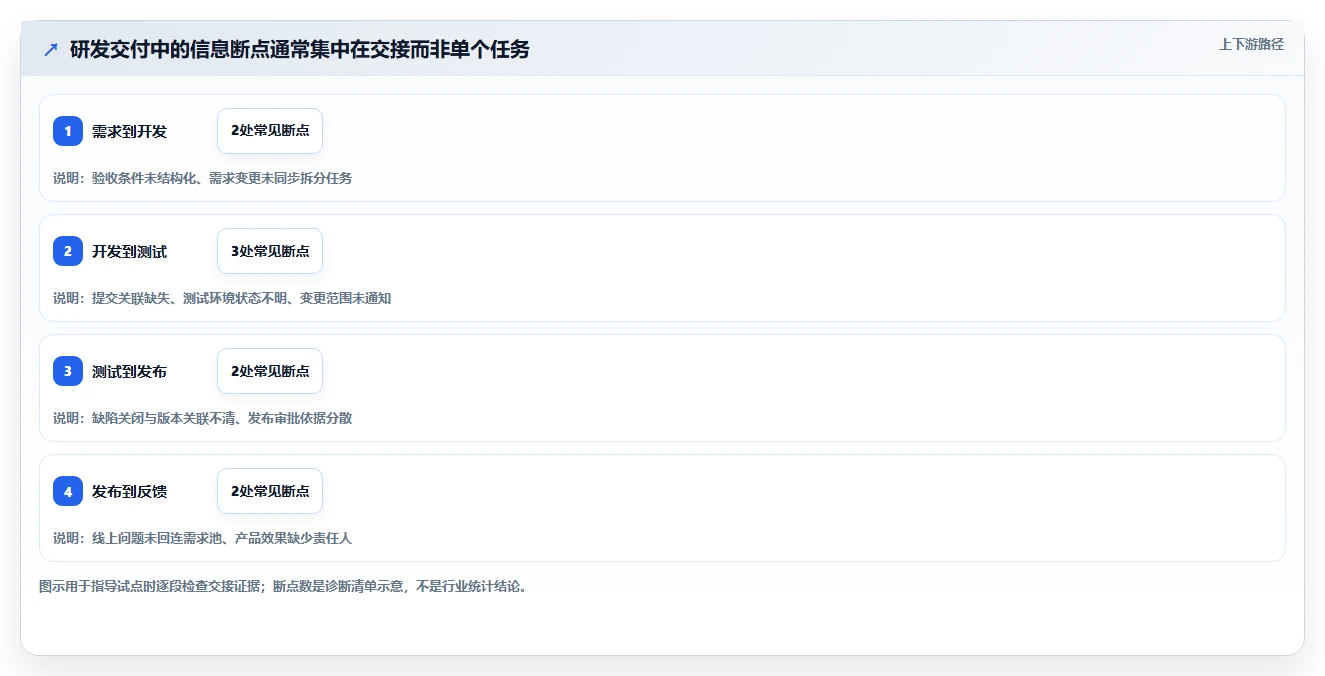Select the 需求到开发 step title

pyautogui.click(x=129, y=131)
